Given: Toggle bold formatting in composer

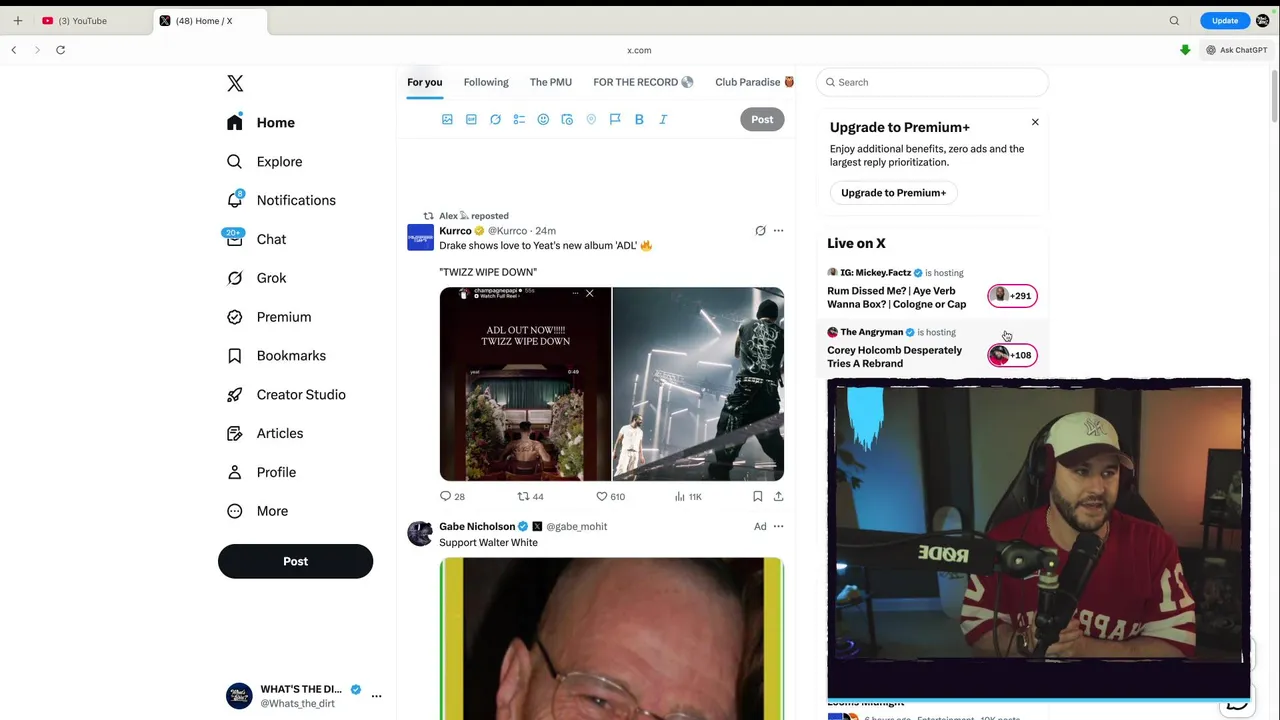Looking at the screenshot, I should click(639, 119).
